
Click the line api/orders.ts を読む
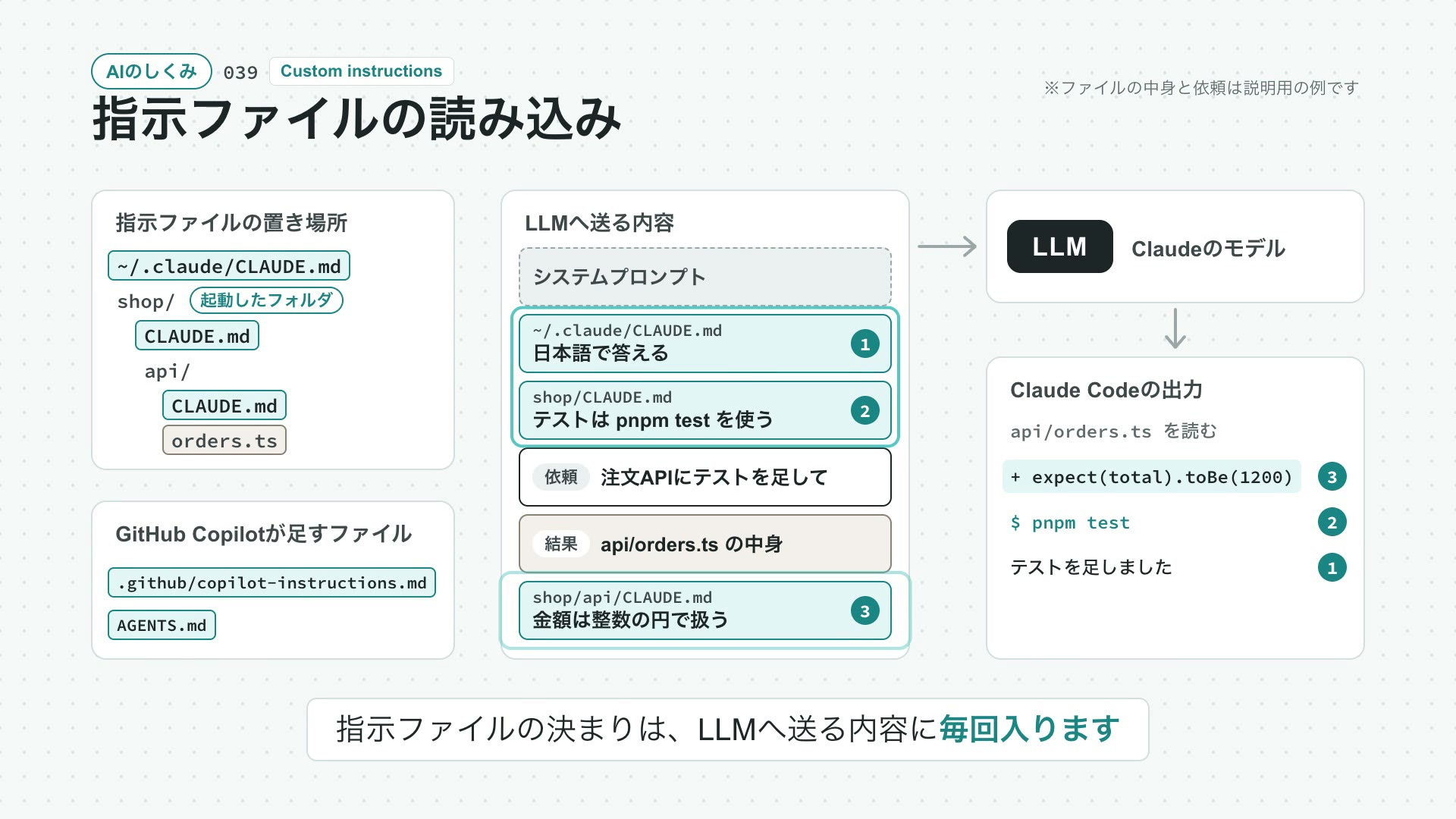(x=1113, y=431)
